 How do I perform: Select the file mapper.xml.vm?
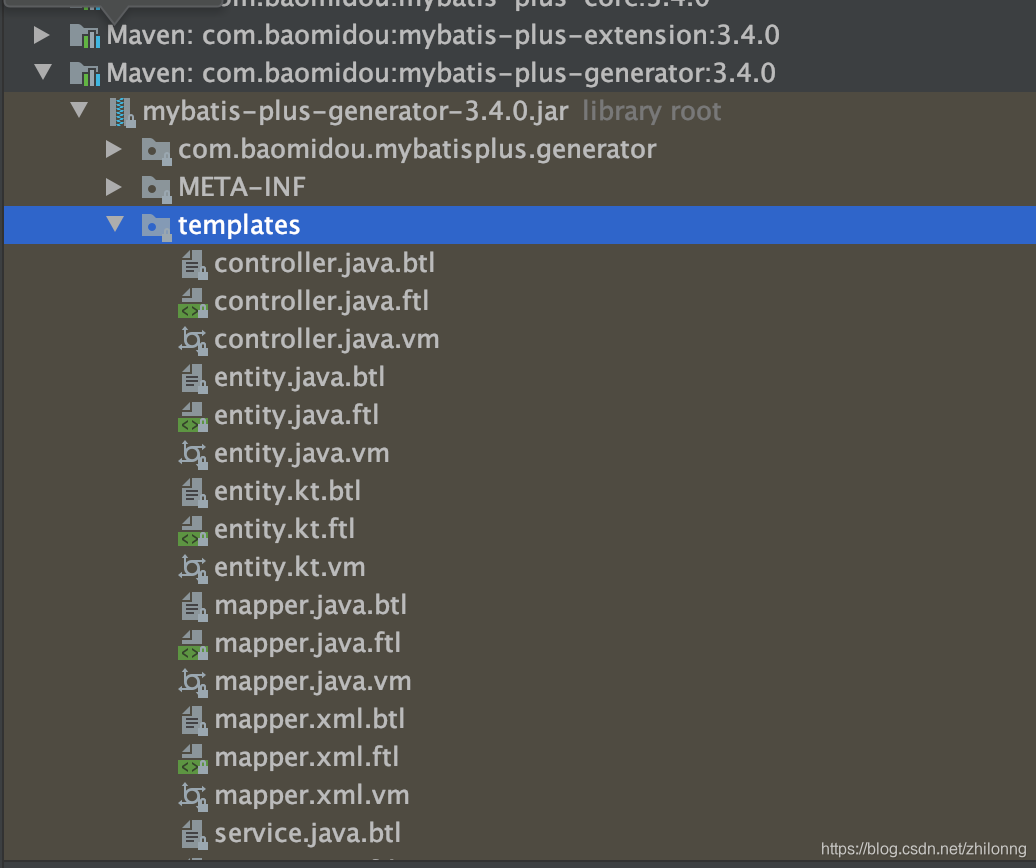point(313,795)
